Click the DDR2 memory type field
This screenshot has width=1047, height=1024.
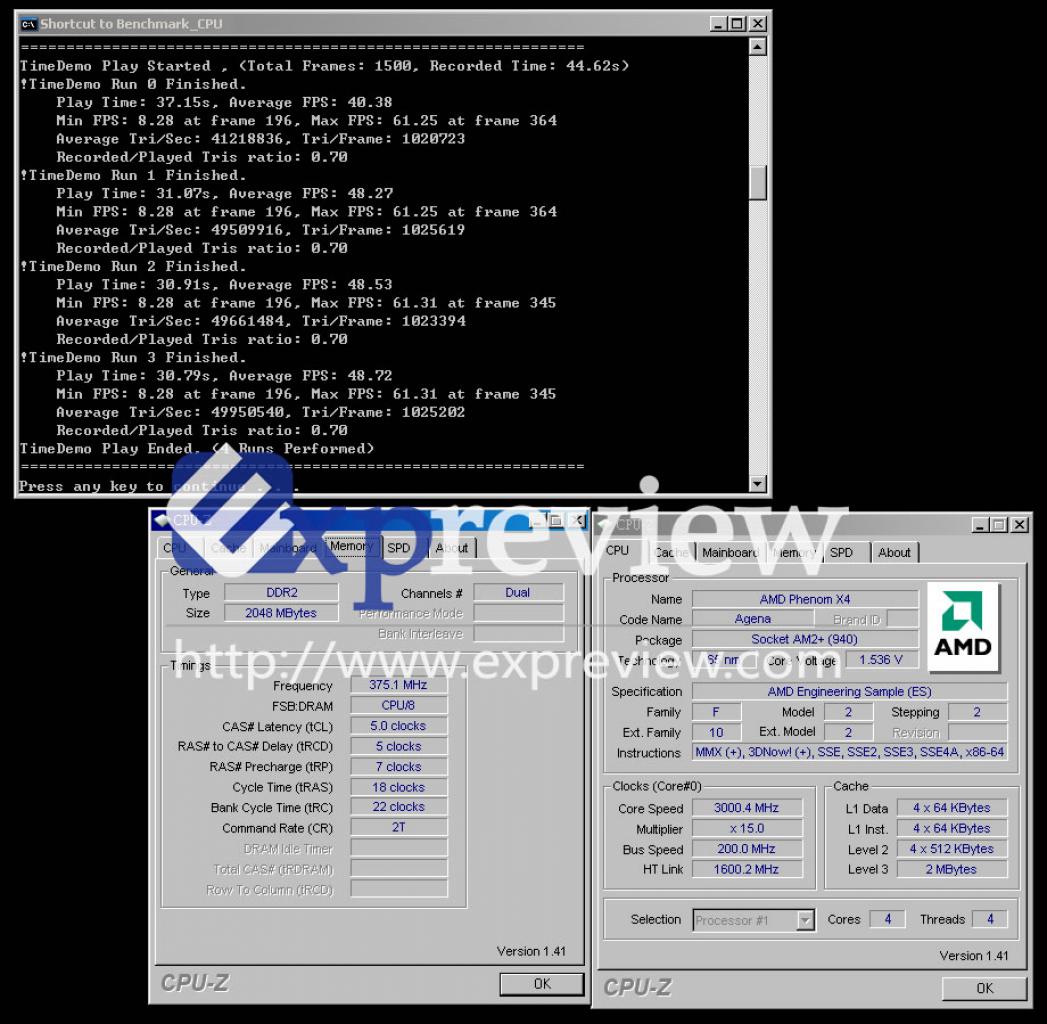(282, 593)
